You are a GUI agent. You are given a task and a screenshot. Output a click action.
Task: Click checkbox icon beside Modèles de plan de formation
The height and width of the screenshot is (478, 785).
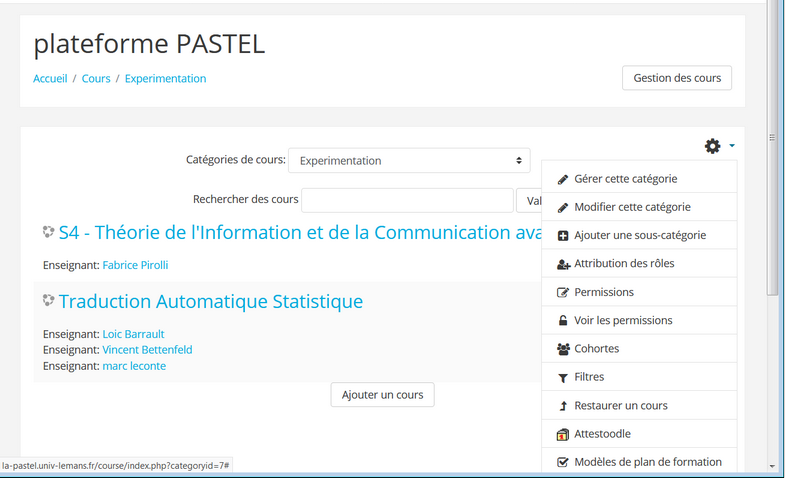click(563, 462)
